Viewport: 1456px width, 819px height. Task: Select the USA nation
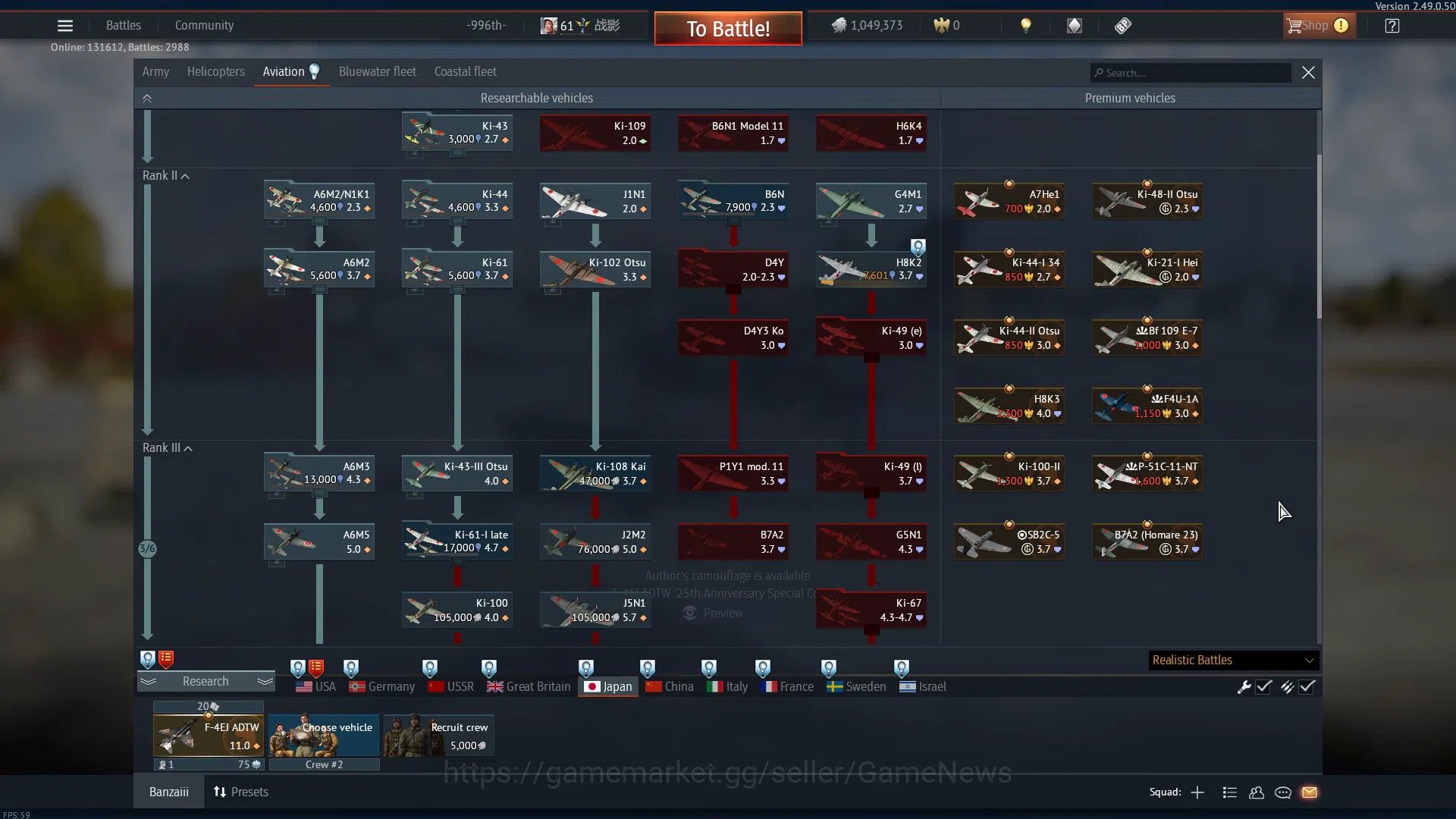[x=315, y=687]
